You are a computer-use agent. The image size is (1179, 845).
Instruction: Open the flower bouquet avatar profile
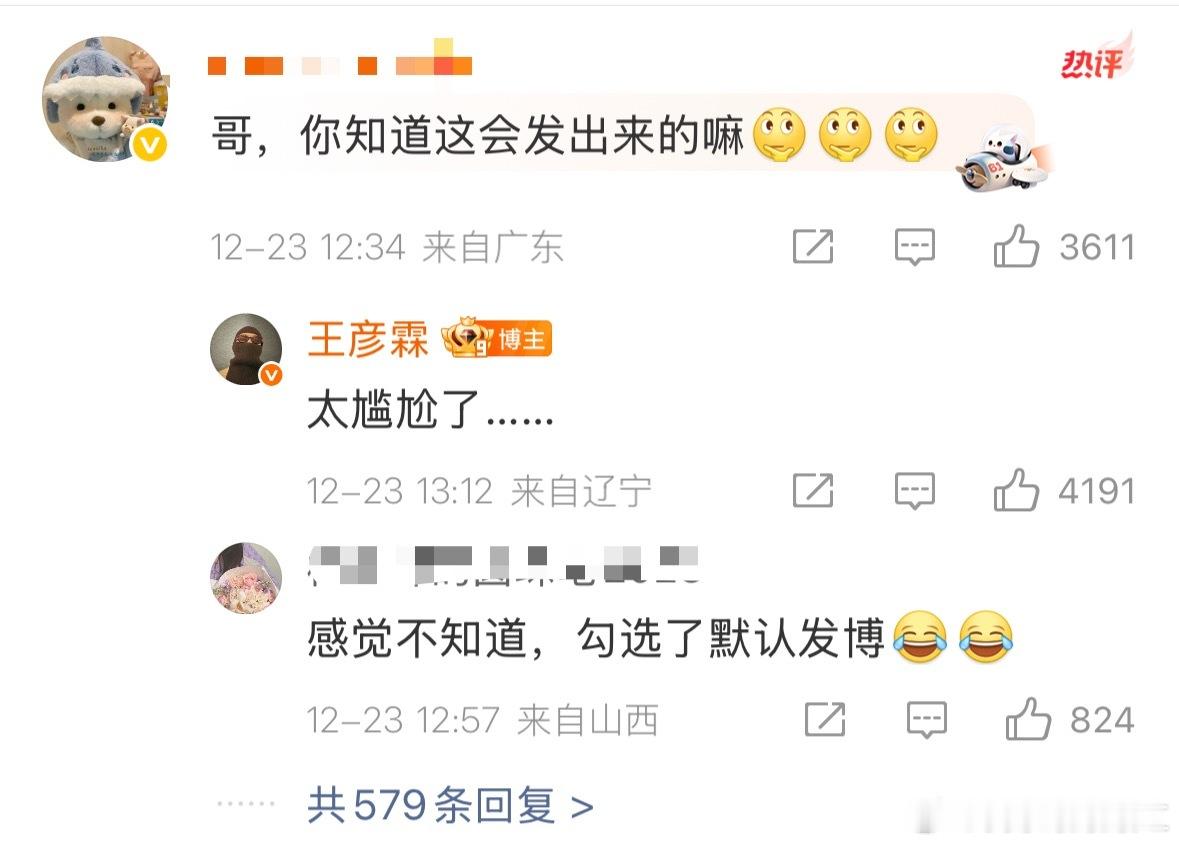click(246, 578)
